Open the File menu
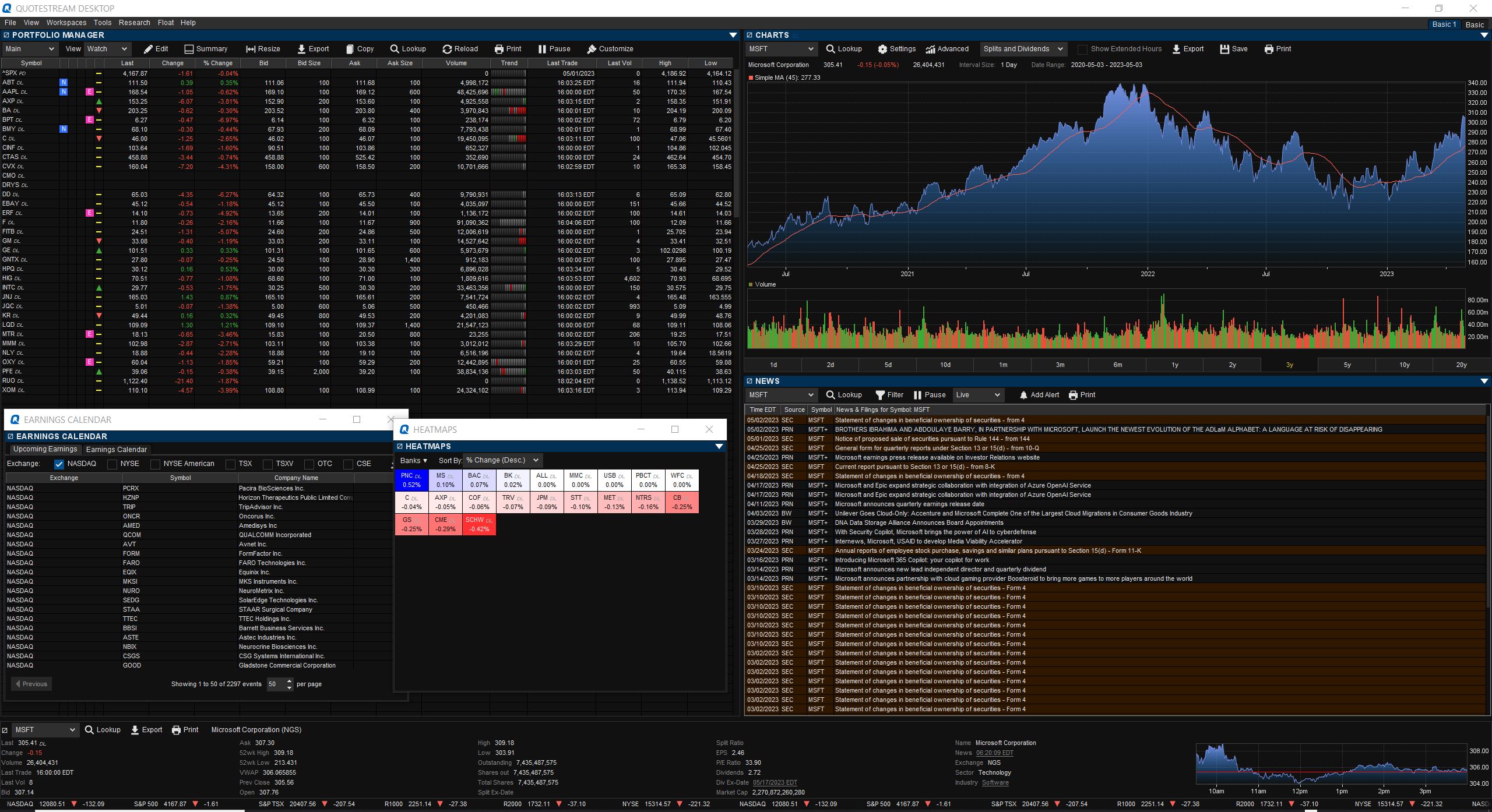The image size is (1492, 812). pos(10,23)
